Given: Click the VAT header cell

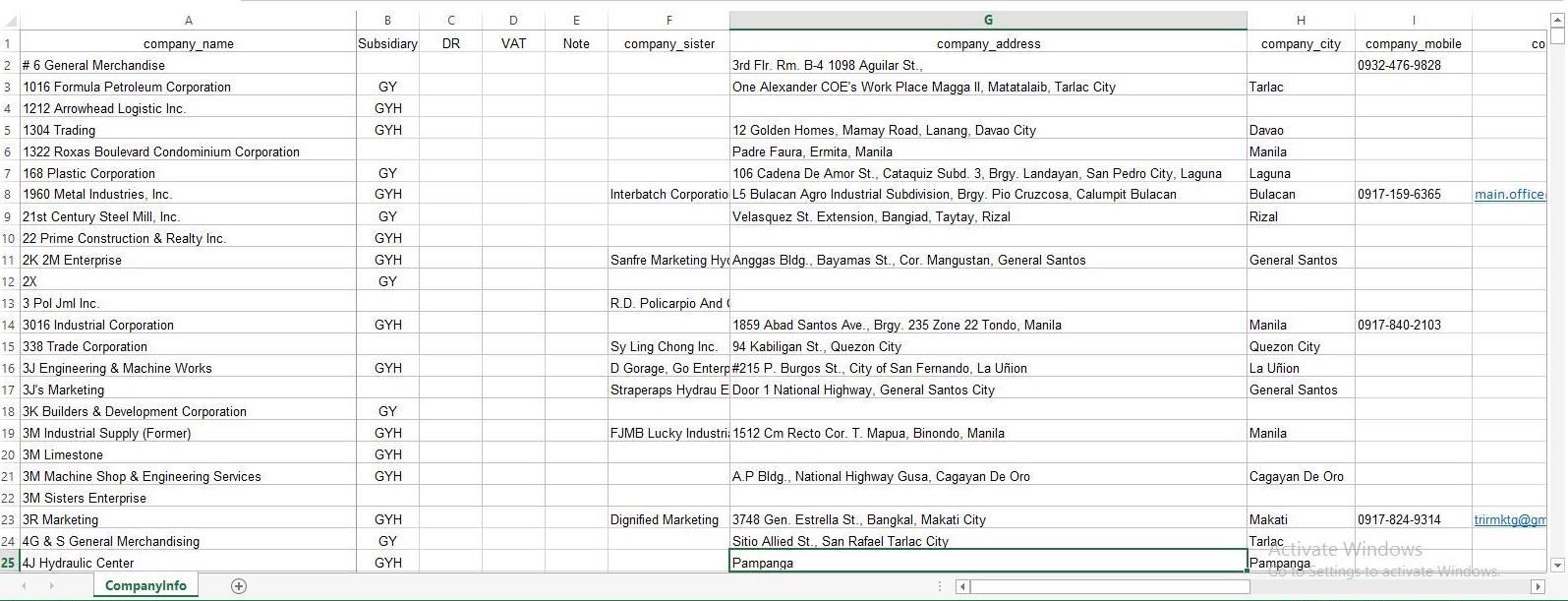Looking at the screenshot, I should (513, 43).
